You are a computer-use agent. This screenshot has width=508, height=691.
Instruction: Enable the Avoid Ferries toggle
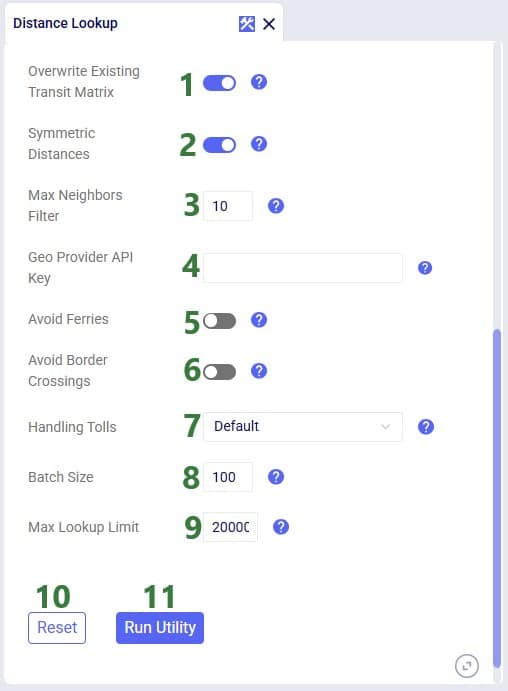pos(219,321)
